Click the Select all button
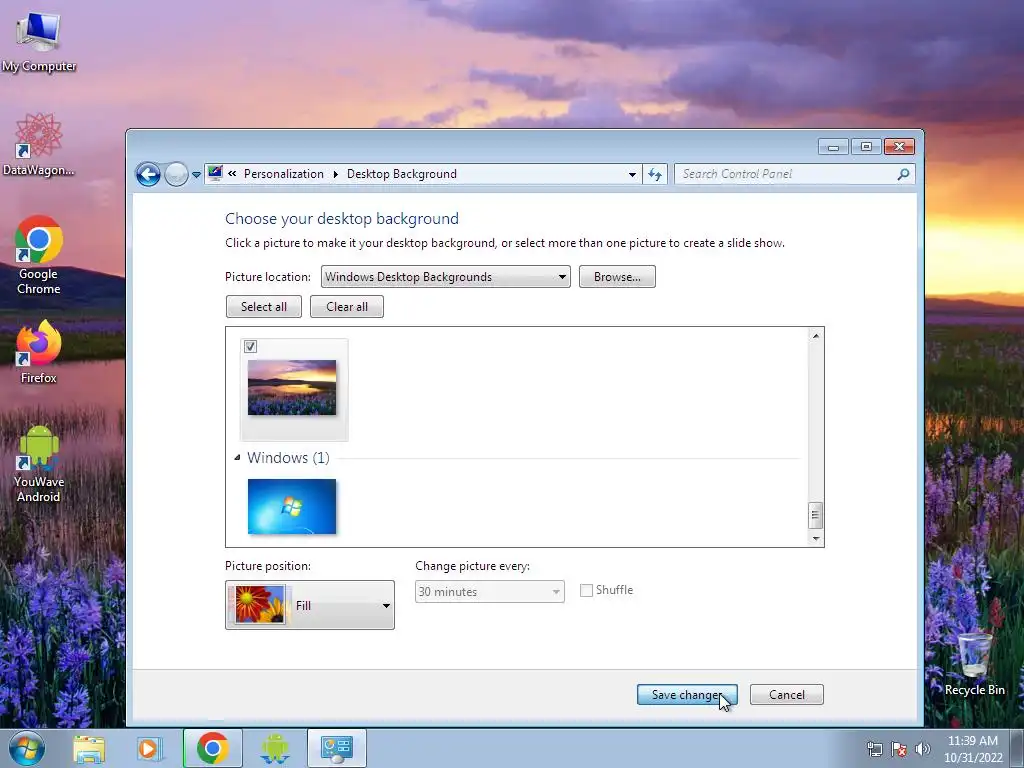The image size is (1024, 768). tap(264, 307)
